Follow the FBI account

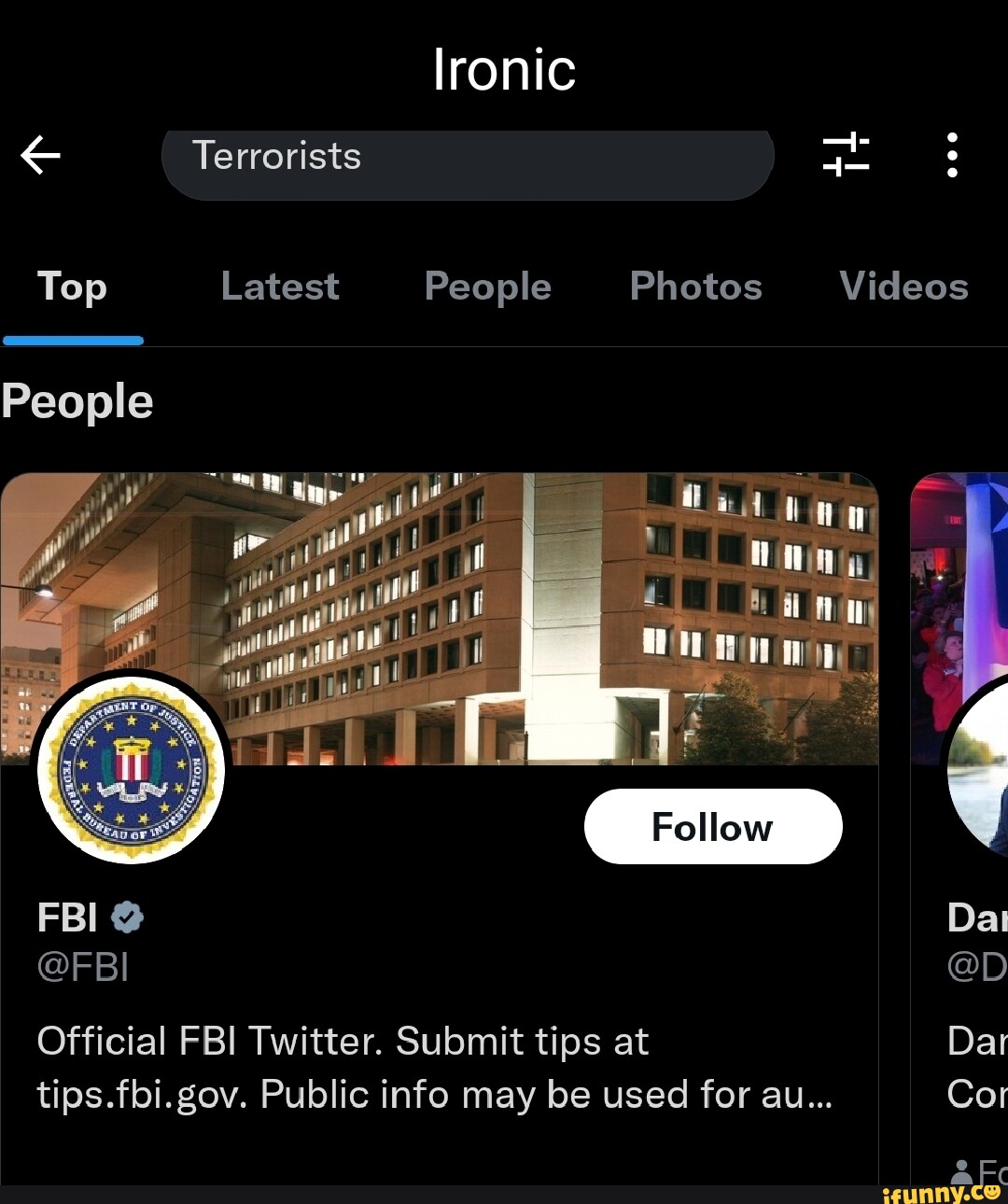pos(712,826)
